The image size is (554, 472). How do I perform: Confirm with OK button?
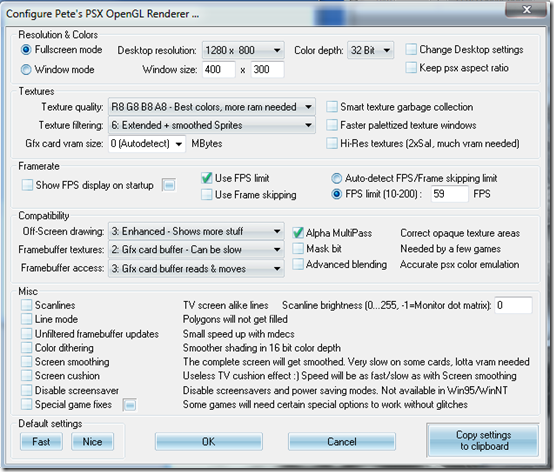pyautogui.click(x=208, y=442)
